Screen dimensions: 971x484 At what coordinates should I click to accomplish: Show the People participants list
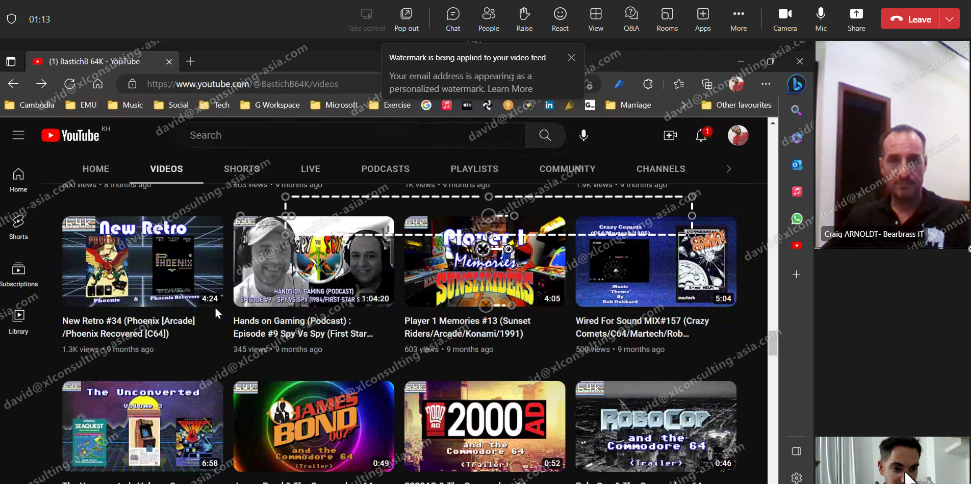click(x=489, y=19)
